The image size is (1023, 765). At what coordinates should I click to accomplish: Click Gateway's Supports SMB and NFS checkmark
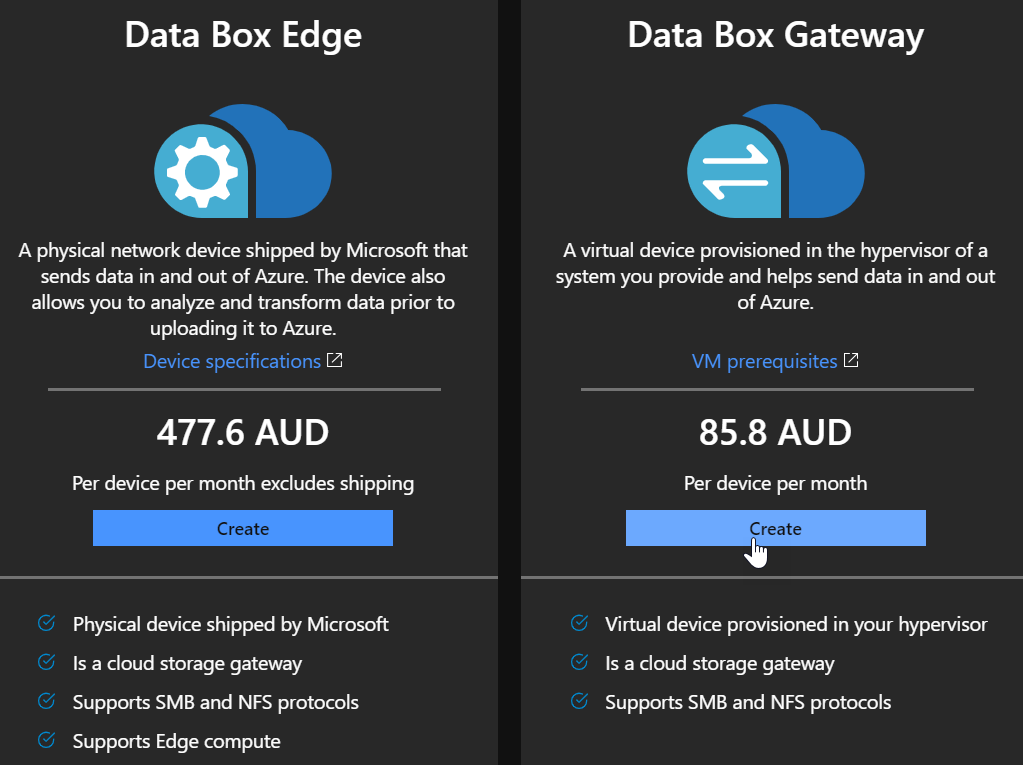(x=579, y=701)
